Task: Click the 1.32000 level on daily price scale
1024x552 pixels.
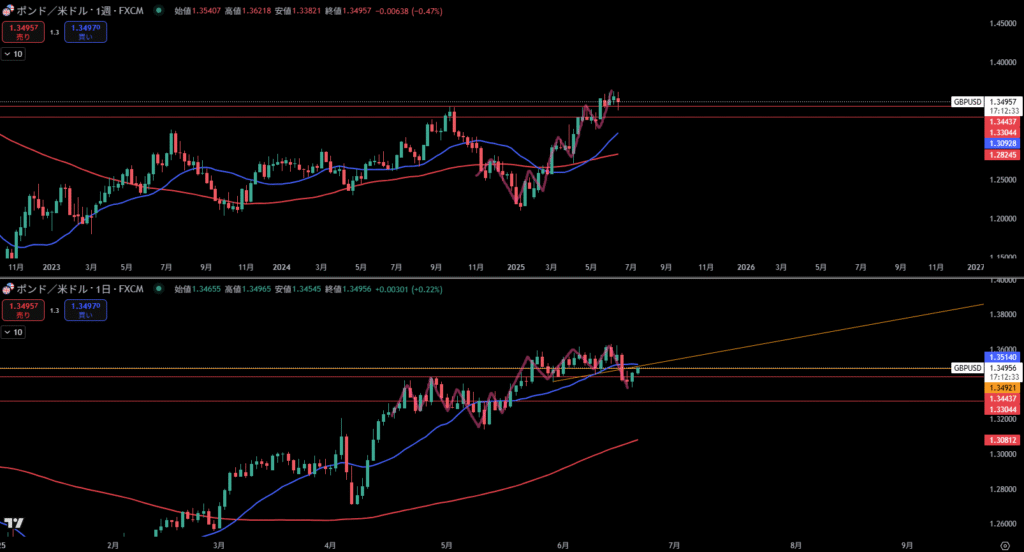Action: click(x=1002, y=419)
